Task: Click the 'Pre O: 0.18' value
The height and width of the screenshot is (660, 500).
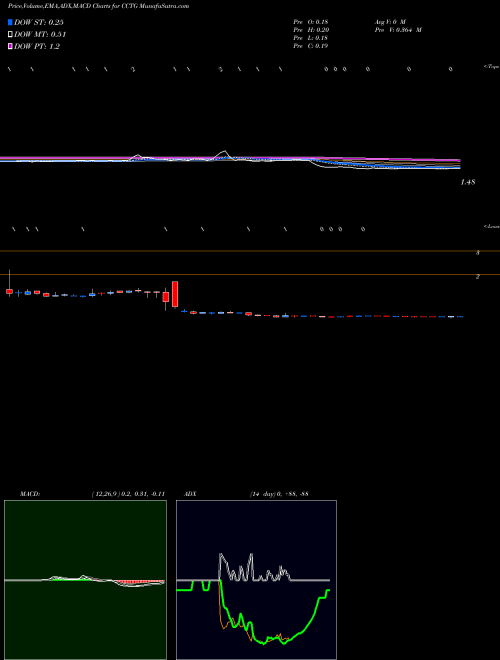Action: [311, 21]
